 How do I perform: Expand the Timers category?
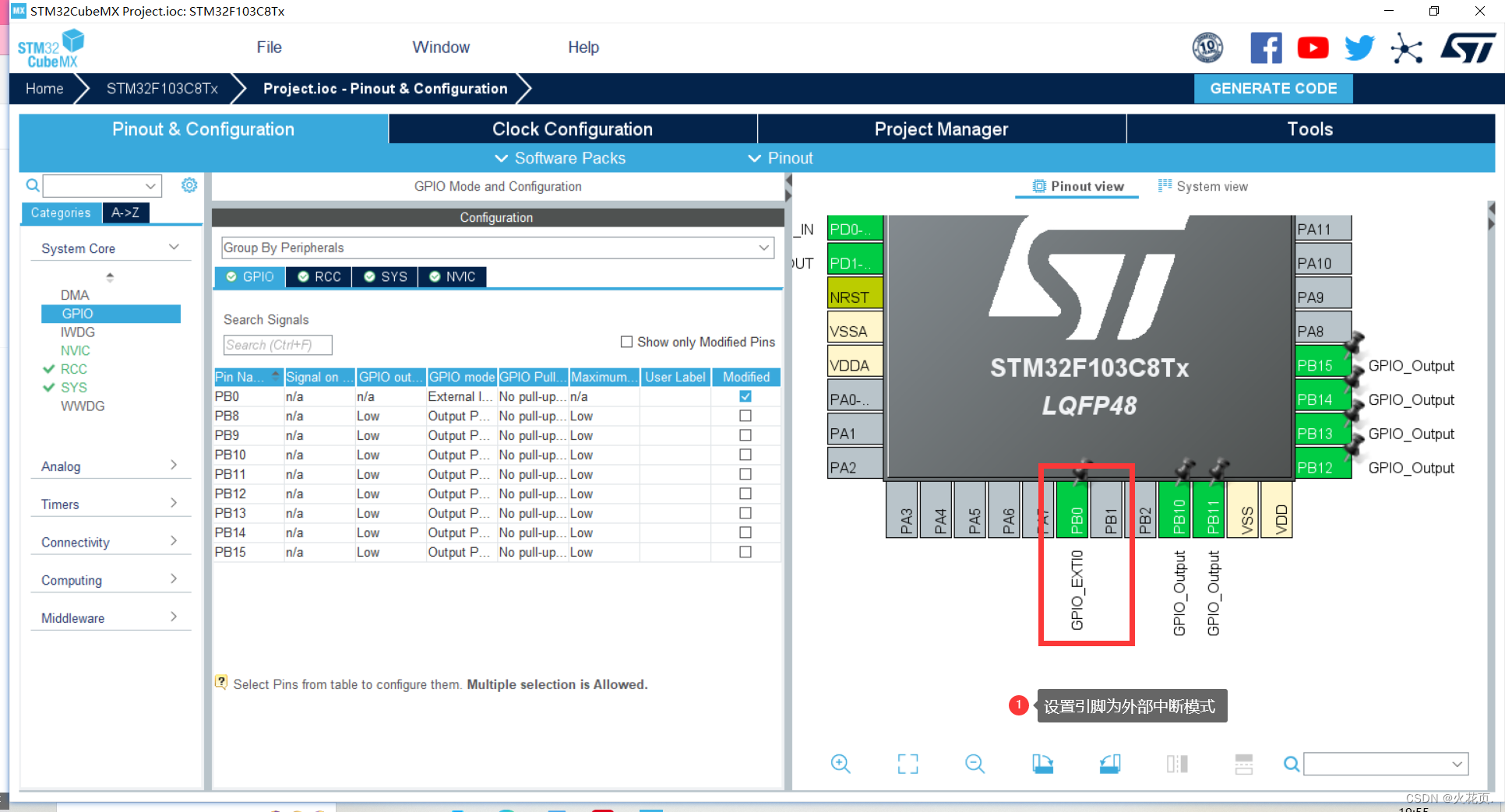click(x=111, y=504)
